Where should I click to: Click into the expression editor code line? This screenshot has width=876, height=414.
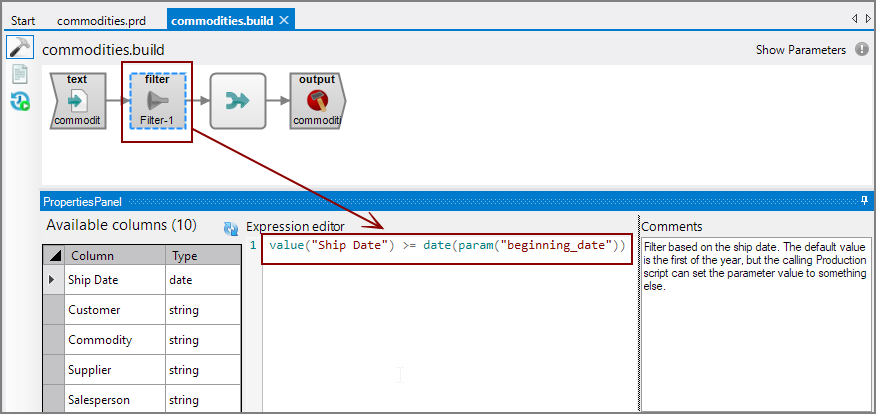coord(446,245)
